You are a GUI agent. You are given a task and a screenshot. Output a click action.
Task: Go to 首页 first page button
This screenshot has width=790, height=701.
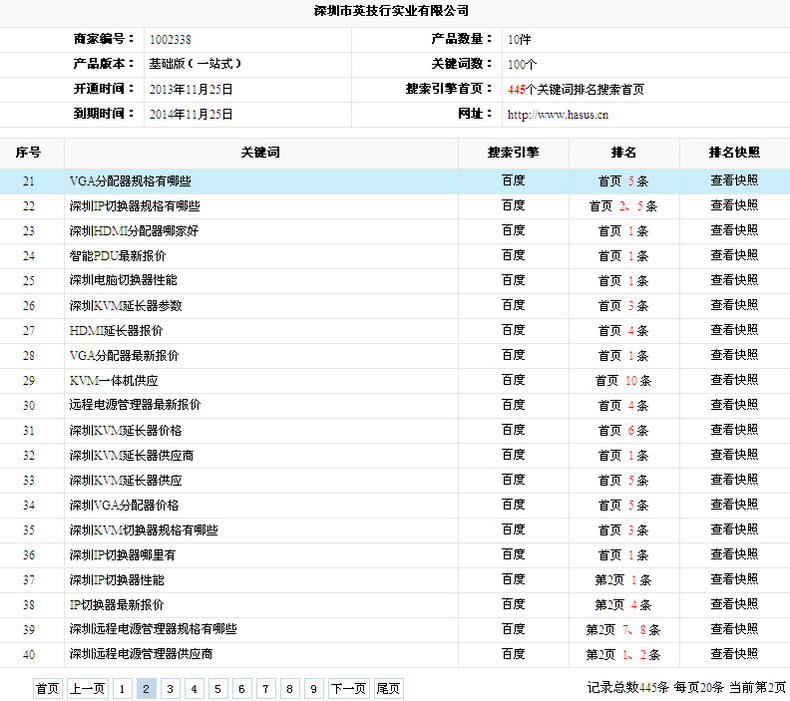pyautogui.click(x=48, y=688)
